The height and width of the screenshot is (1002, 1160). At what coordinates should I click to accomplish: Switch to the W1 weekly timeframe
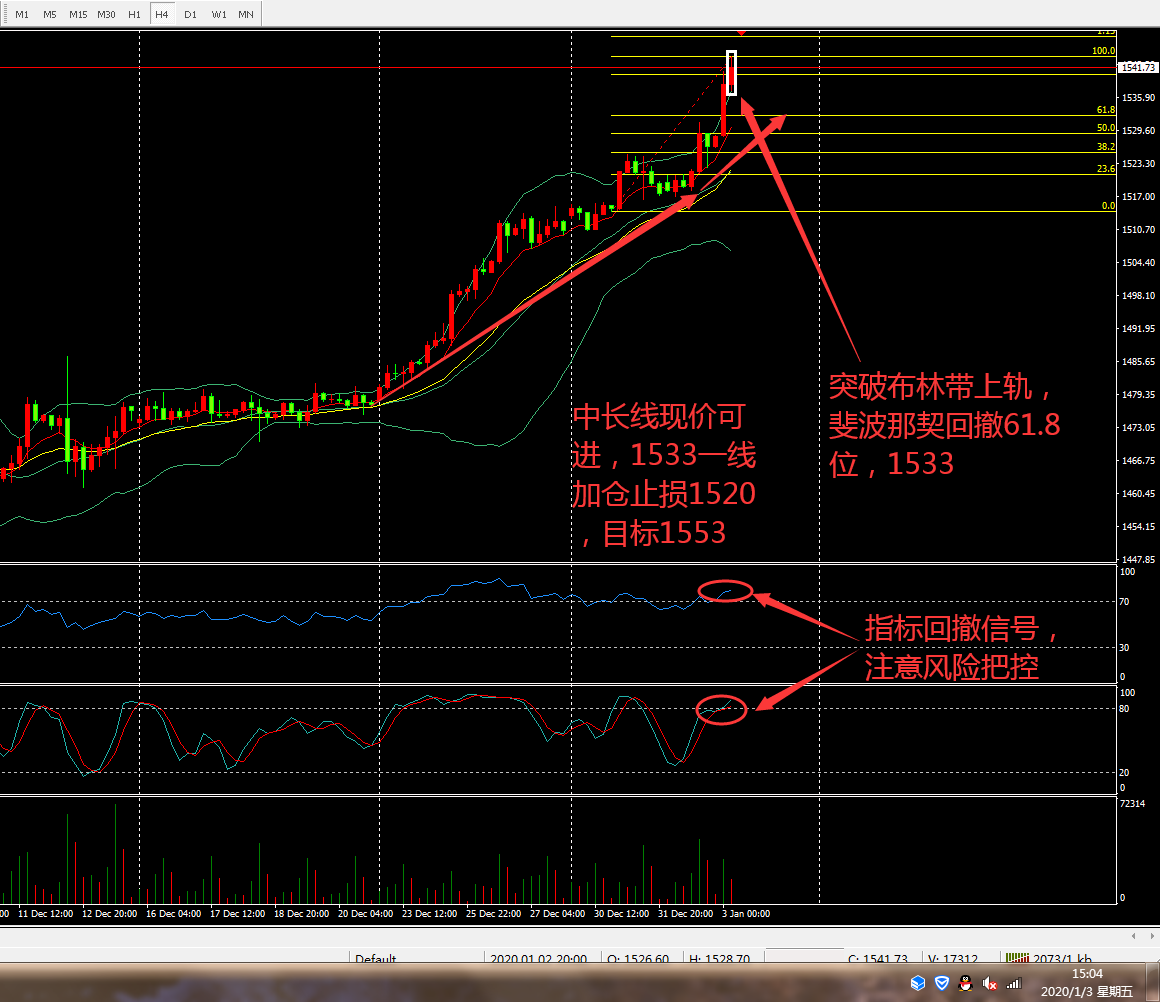tap(219, 14)
